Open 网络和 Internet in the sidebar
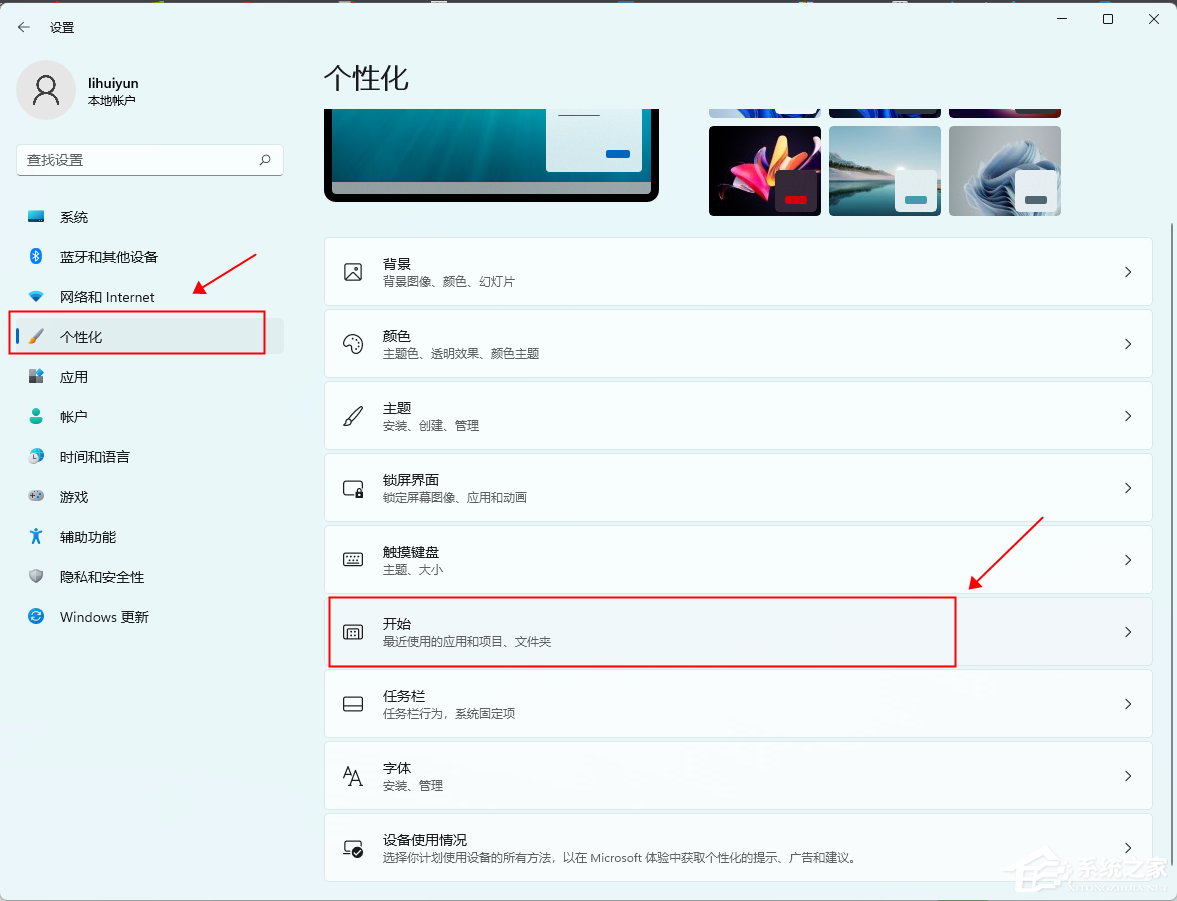The width and height of the screenshot is (1177, 901). pyautogui.click(x=150, y=297)
